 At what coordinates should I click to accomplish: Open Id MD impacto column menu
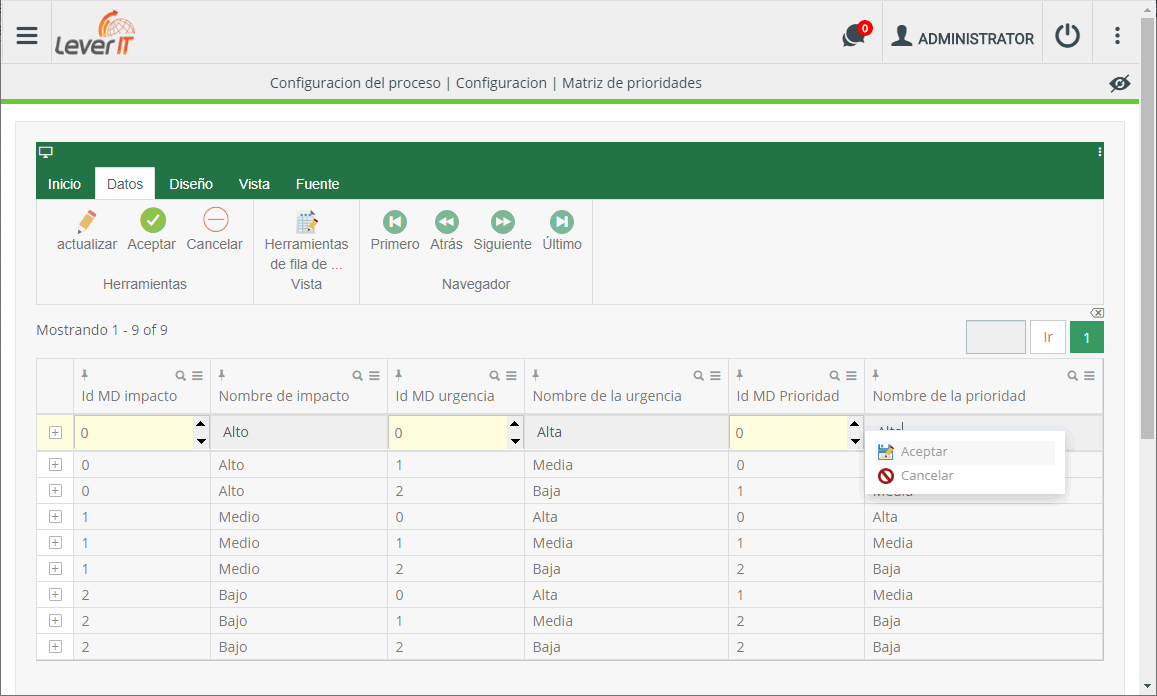197,376
